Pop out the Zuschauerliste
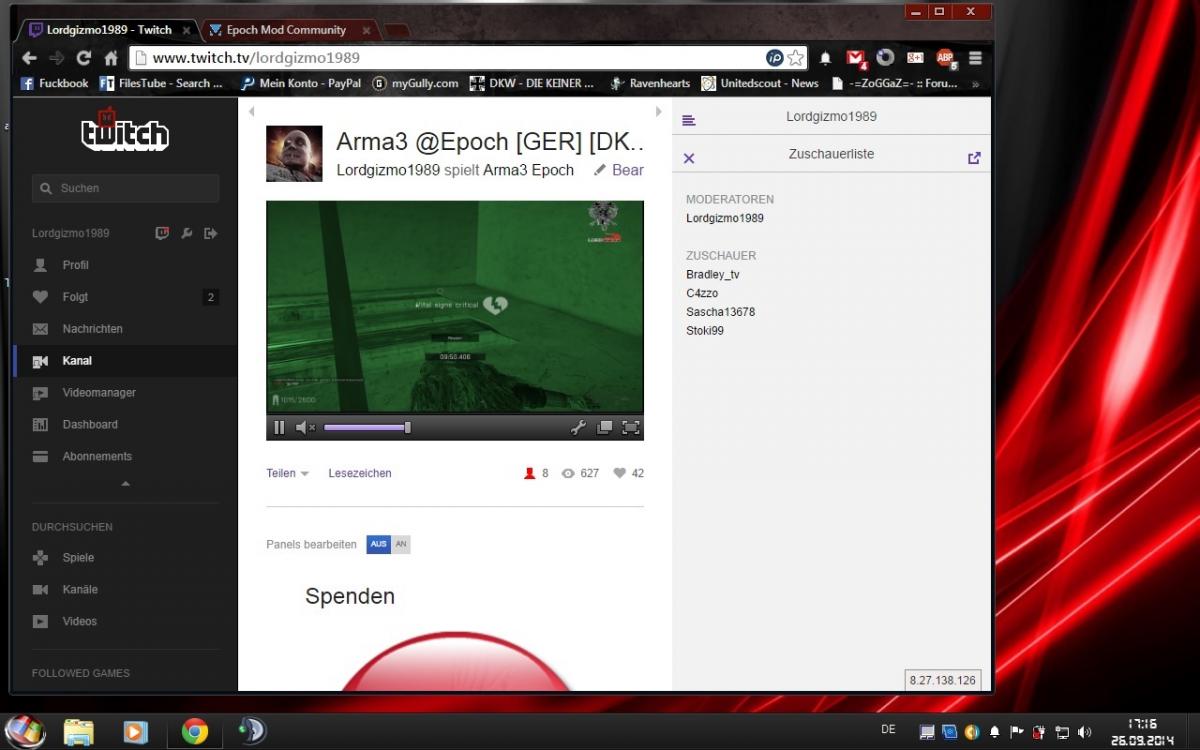The height and width of the screenshot is (750, 1200). click(x=974, y=158)
